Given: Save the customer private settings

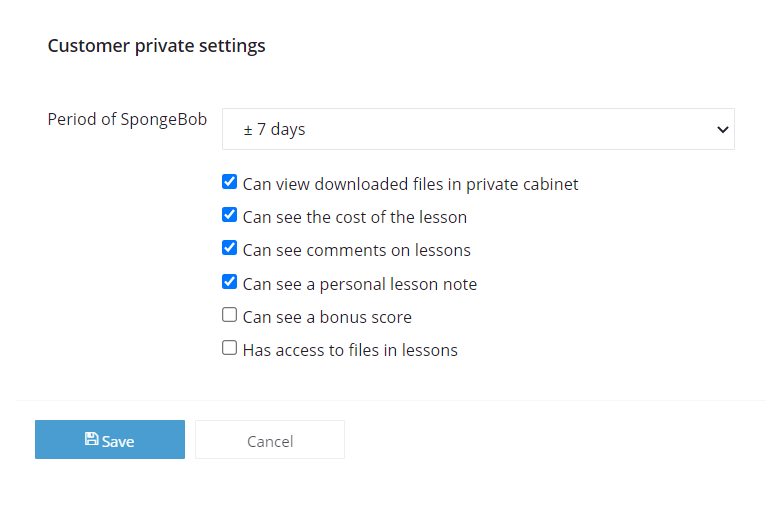Looking at the screenshot, I should click(110, 439).
